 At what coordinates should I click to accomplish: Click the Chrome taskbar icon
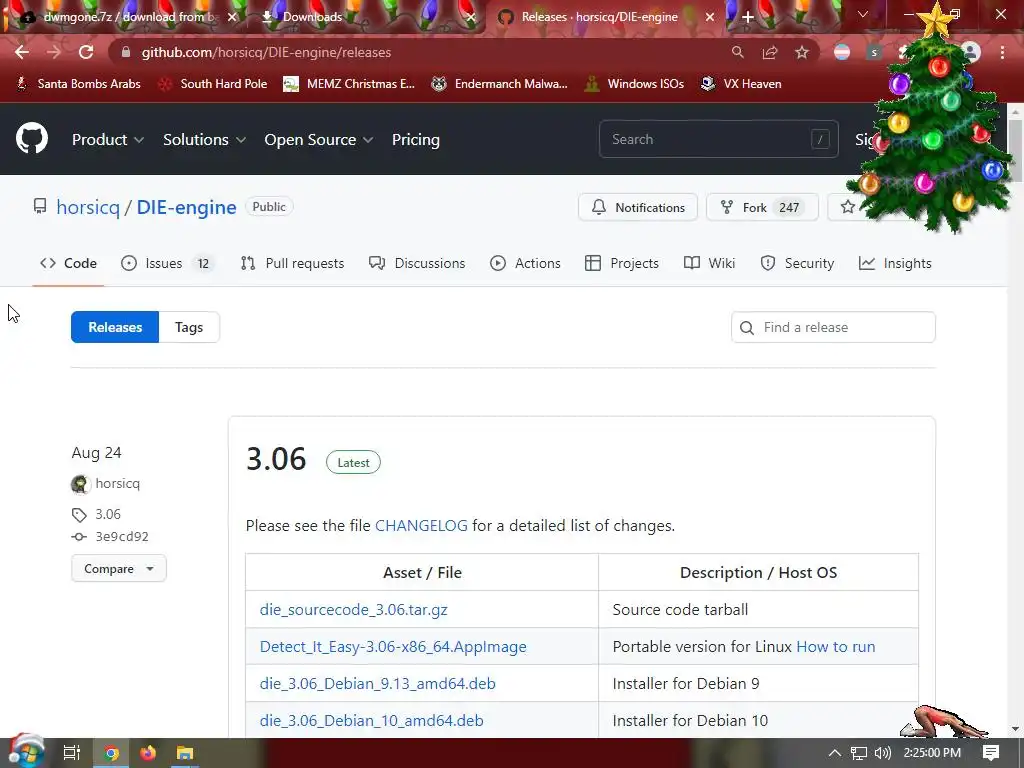click(x=111, y=753)
